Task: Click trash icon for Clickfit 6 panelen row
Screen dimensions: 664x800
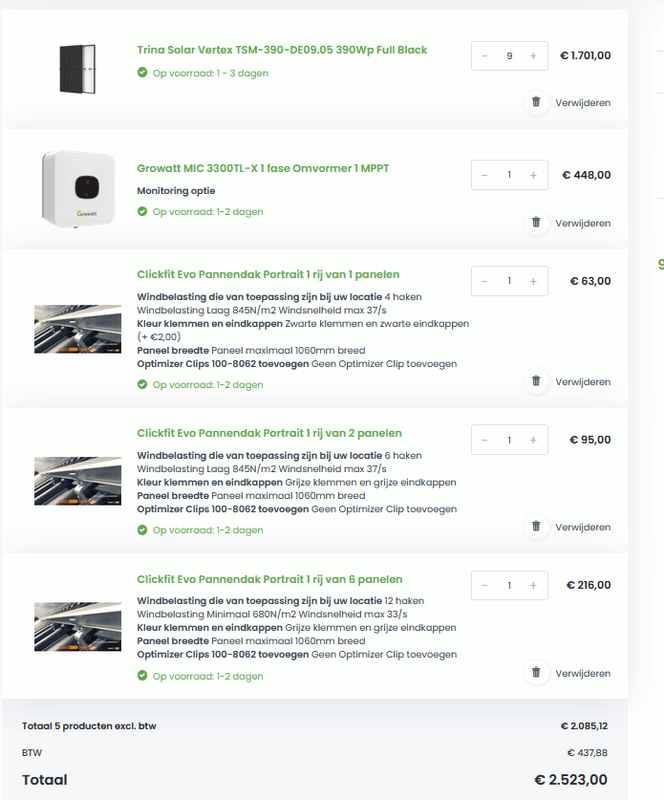Action: (x=536, y=673)
